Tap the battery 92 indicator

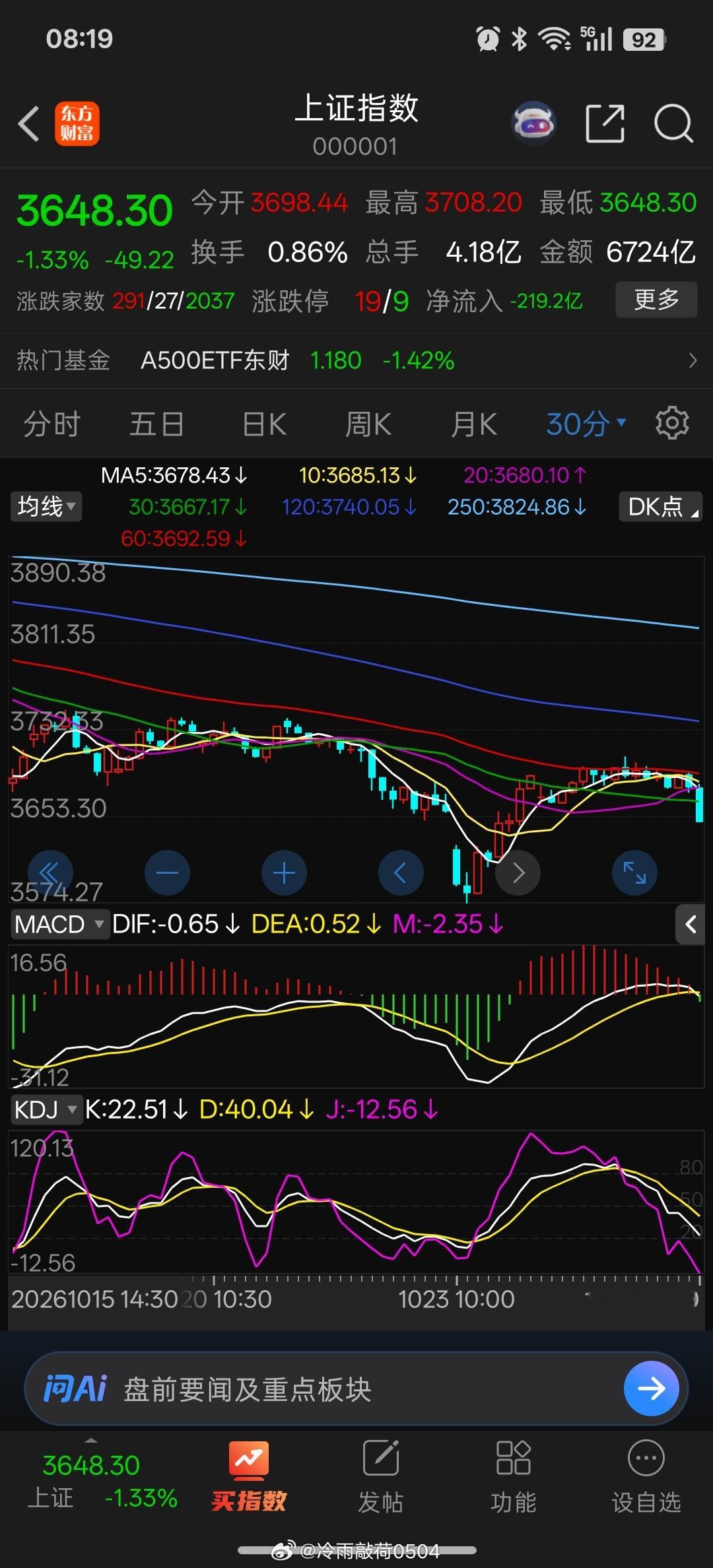click(x=644, y=40)
